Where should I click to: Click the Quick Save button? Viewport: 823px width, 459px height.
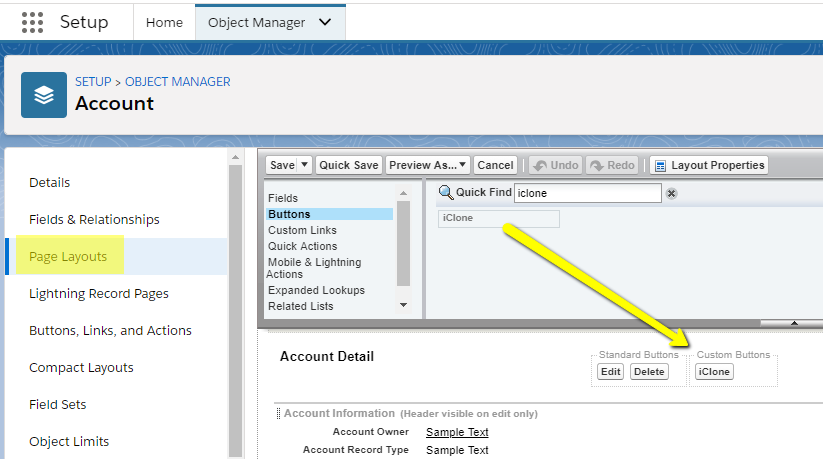point(349,165)
